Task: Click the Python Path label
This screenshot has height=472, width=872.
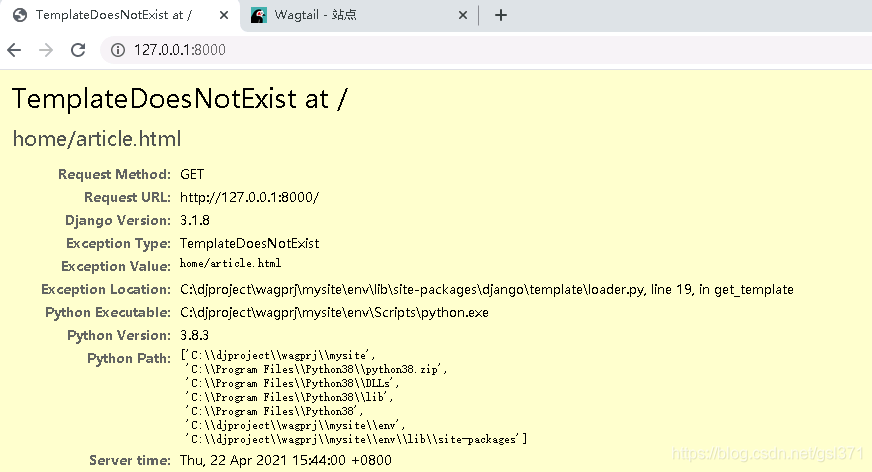Action: 129,358
